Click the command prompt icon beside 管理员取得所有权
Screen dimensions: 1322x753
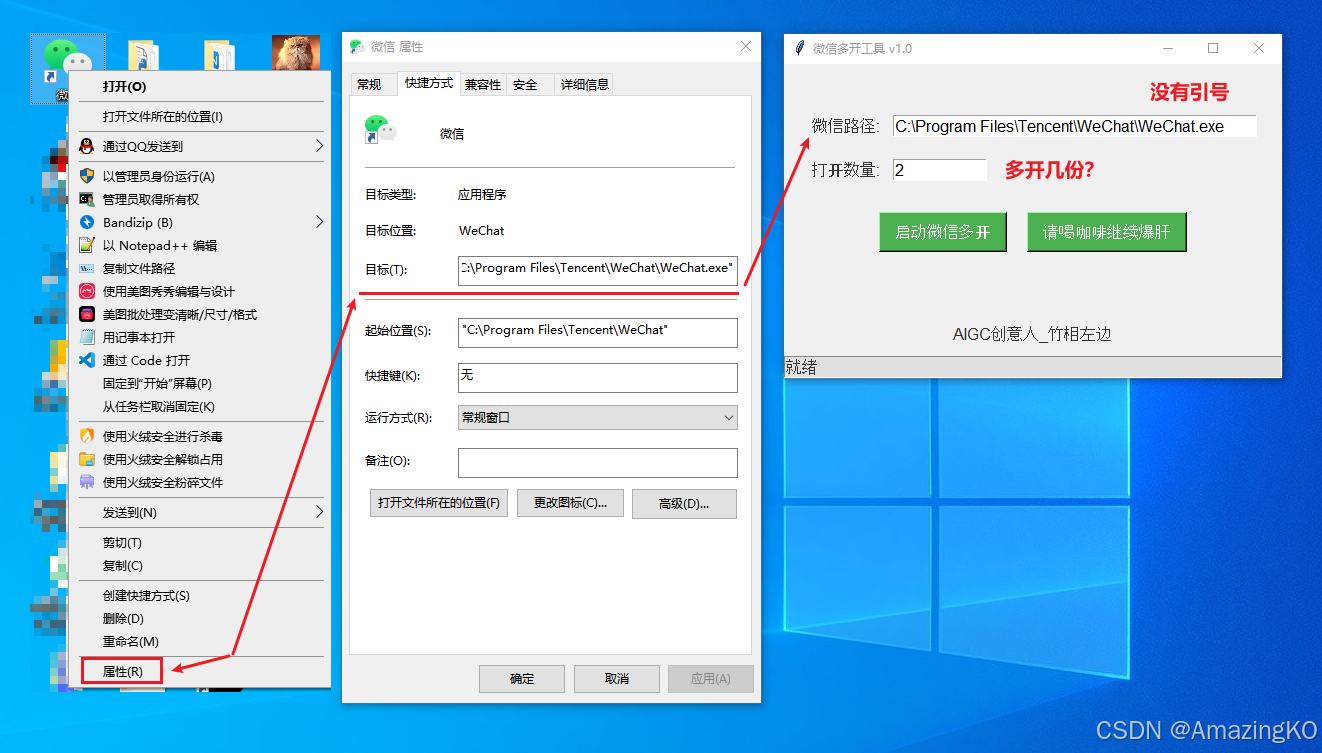87,199
